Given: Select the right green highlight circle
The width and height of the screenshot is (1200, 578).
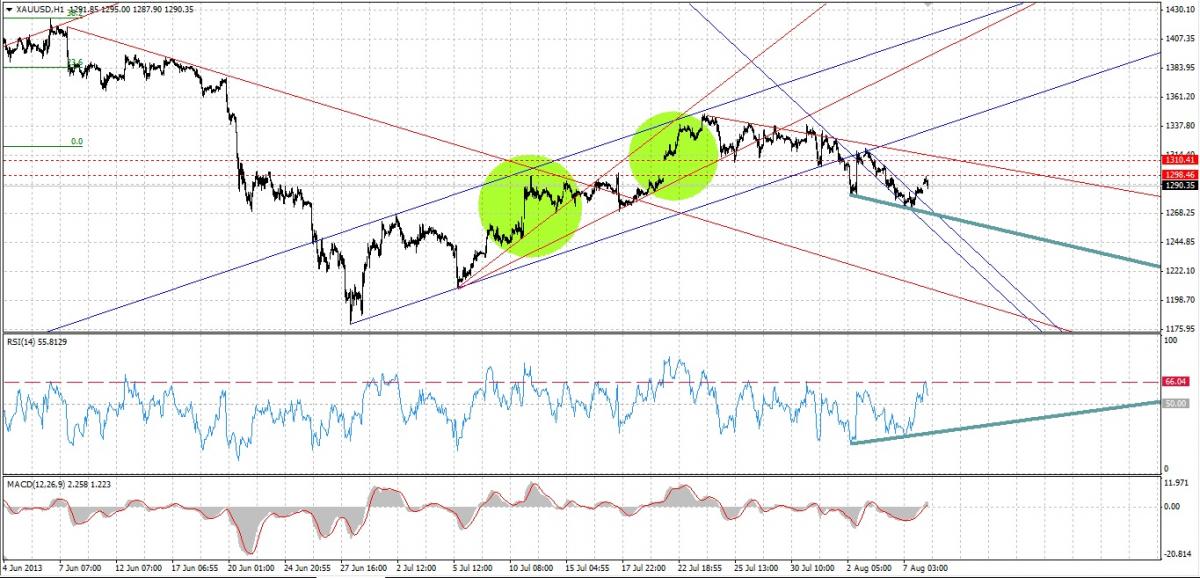Looking at the screenshot, I should click(x=674, y=154).
